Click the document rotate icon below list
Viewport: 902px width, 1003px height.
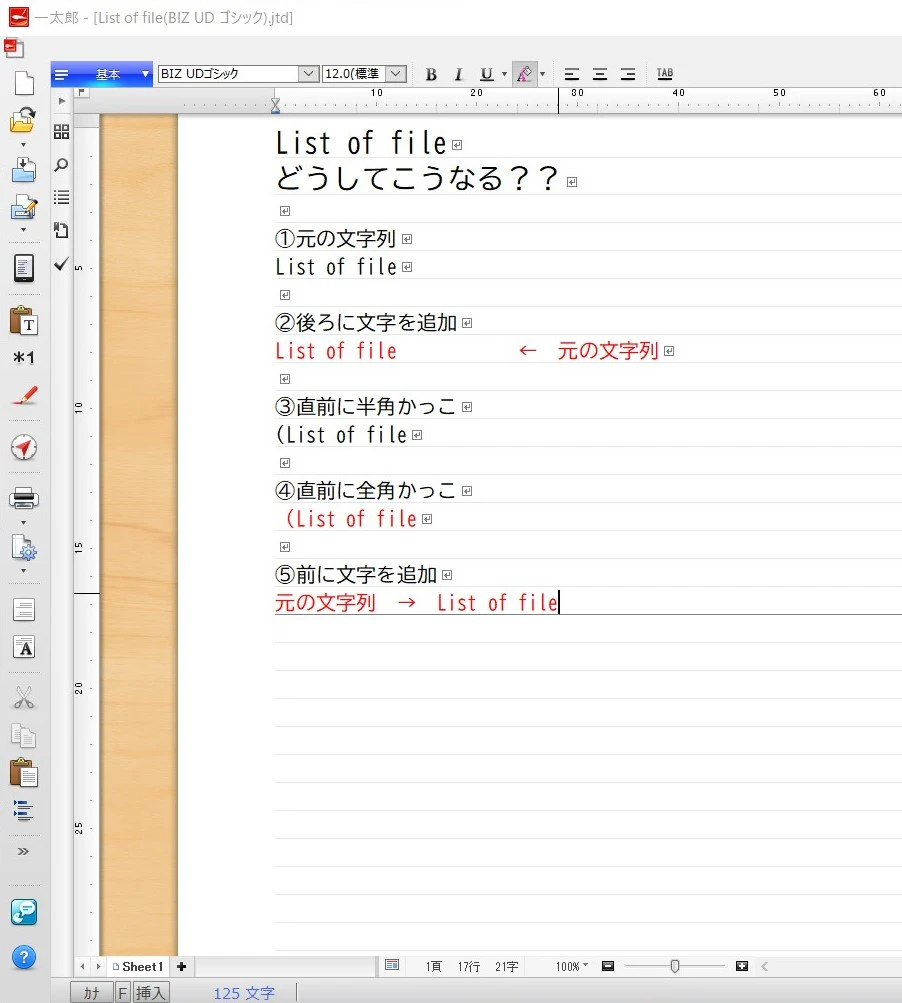coord(61,230)
